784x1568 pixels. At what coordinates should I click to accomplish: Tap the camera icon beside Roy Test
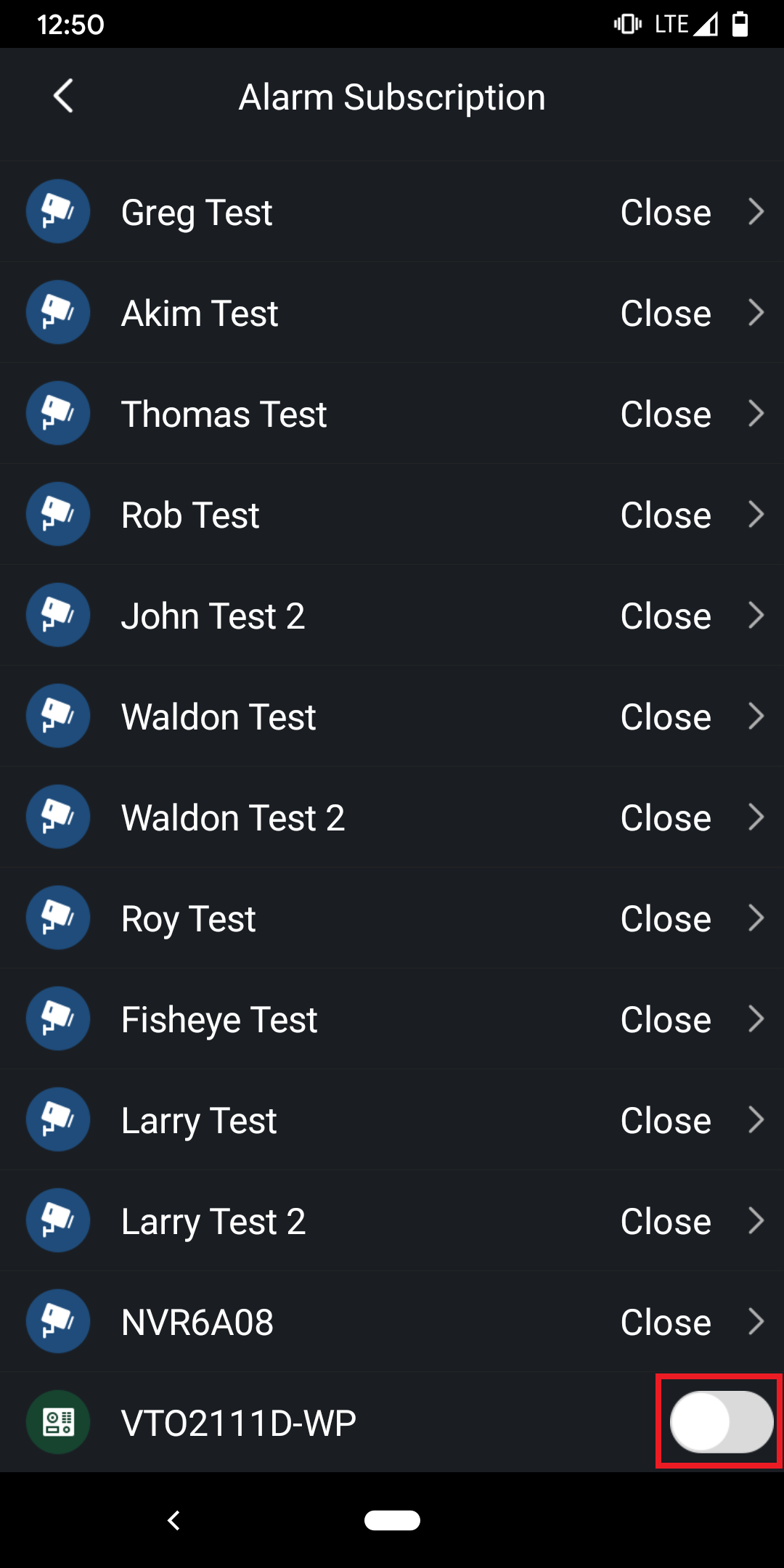pos(58,918)
